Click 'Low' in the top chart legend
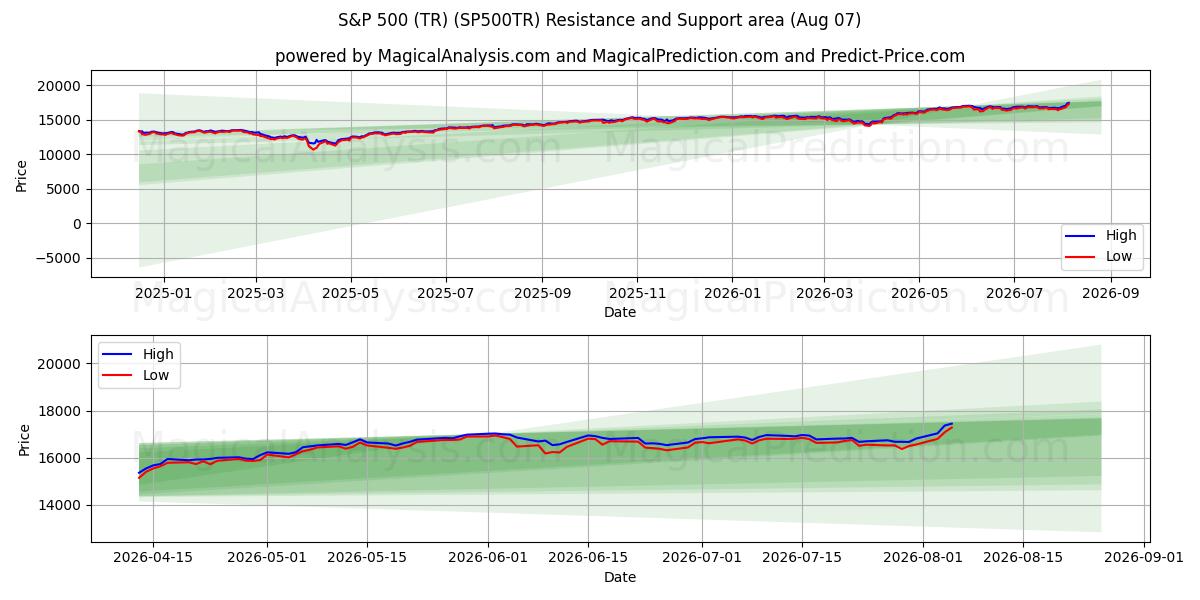This screenshot has height=600, width=1200. pyautogui.click(x=1119, y=256)
